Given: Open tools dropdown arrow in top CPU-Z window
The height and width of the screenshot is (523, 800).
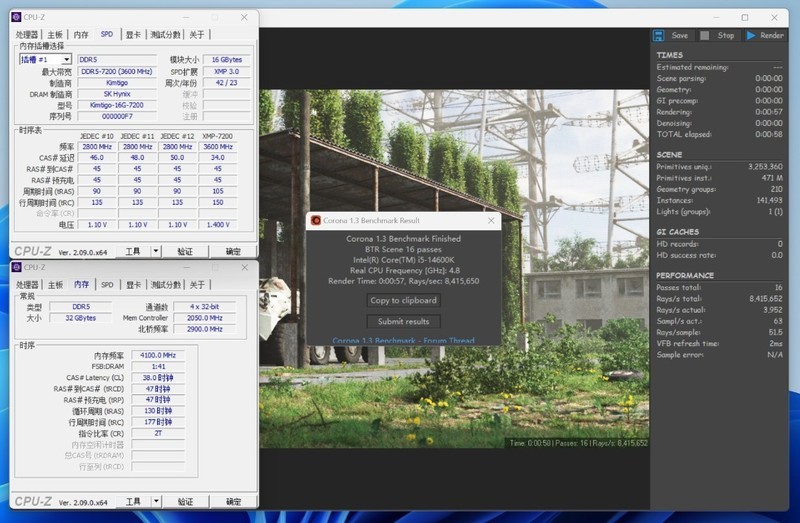Looking at the screenshot, I should click(x=156, y=251).
